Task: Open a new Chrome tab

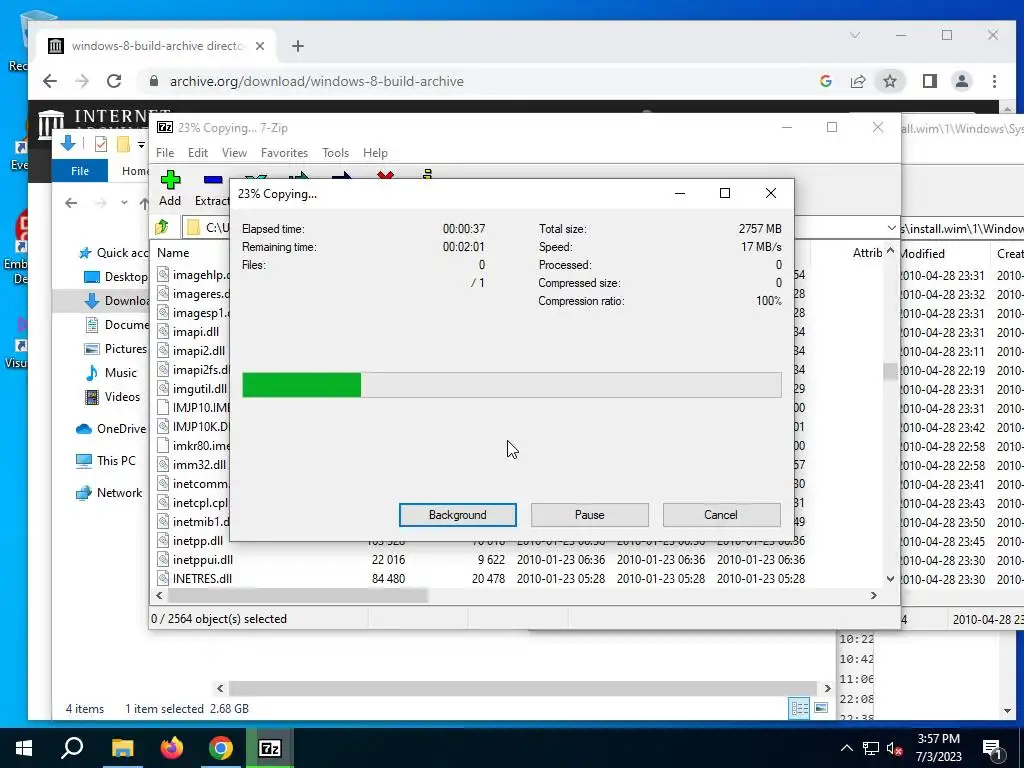Action: click(x=298, y=46)
